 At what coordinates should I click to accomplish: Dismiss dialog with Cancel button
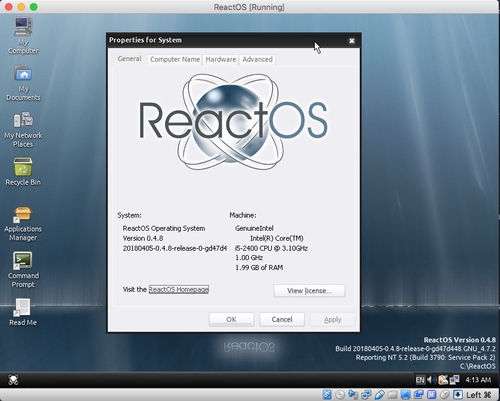tap(282, 319)
